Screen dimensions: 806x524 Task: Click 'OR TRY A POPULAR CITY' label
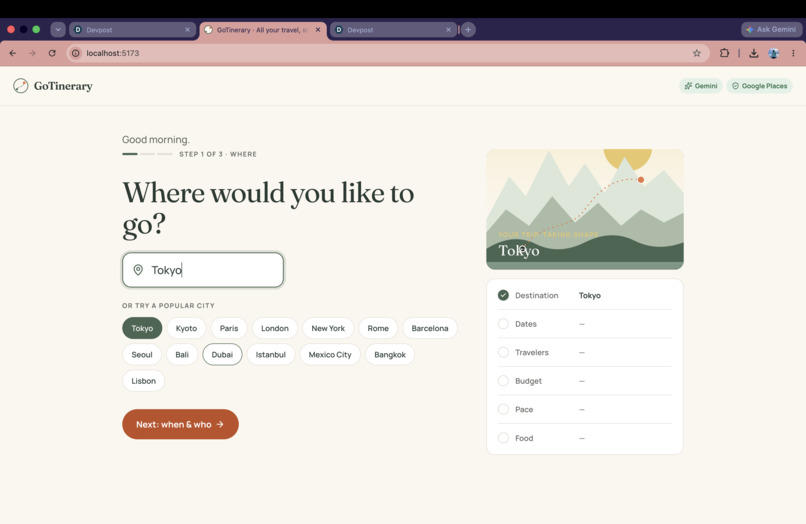(x=168, y=305)
